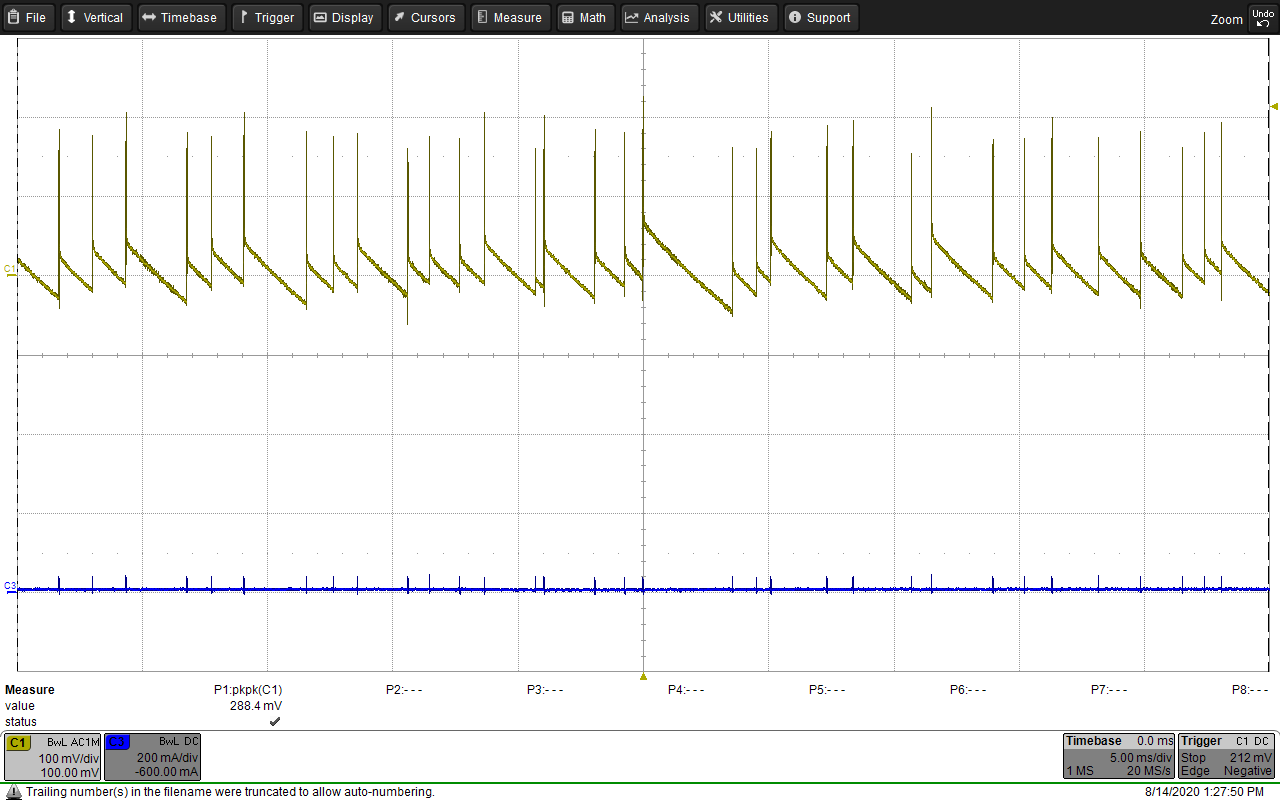This screenshot has height=800, width=1280.
Task: Open the Math menu
Action: (584, 17)
